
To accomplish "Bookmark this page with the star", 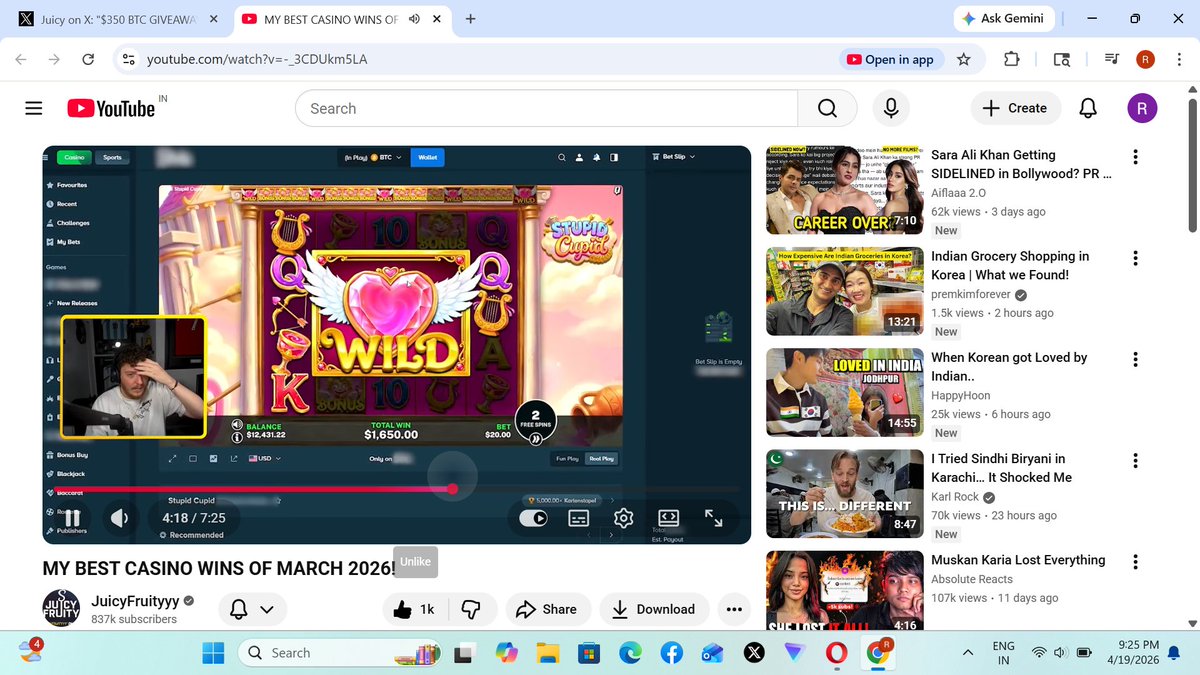I will [964, 60].
